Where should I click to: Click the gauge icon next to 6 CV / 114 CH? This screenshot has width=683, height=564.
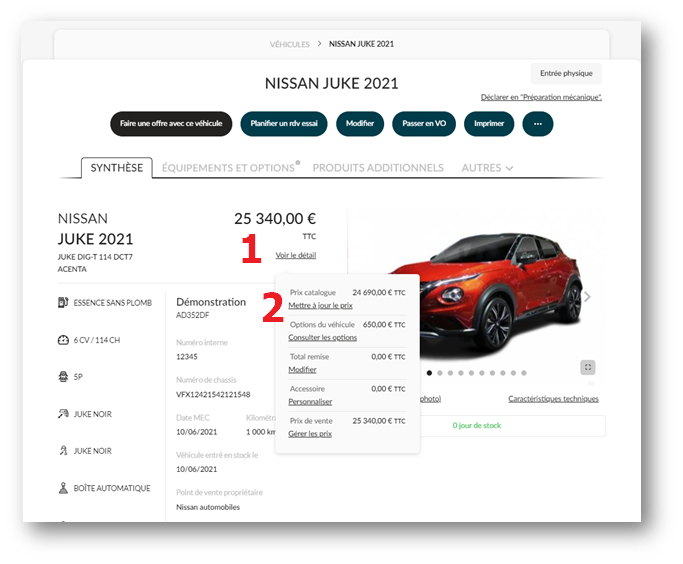pos(63,340)
